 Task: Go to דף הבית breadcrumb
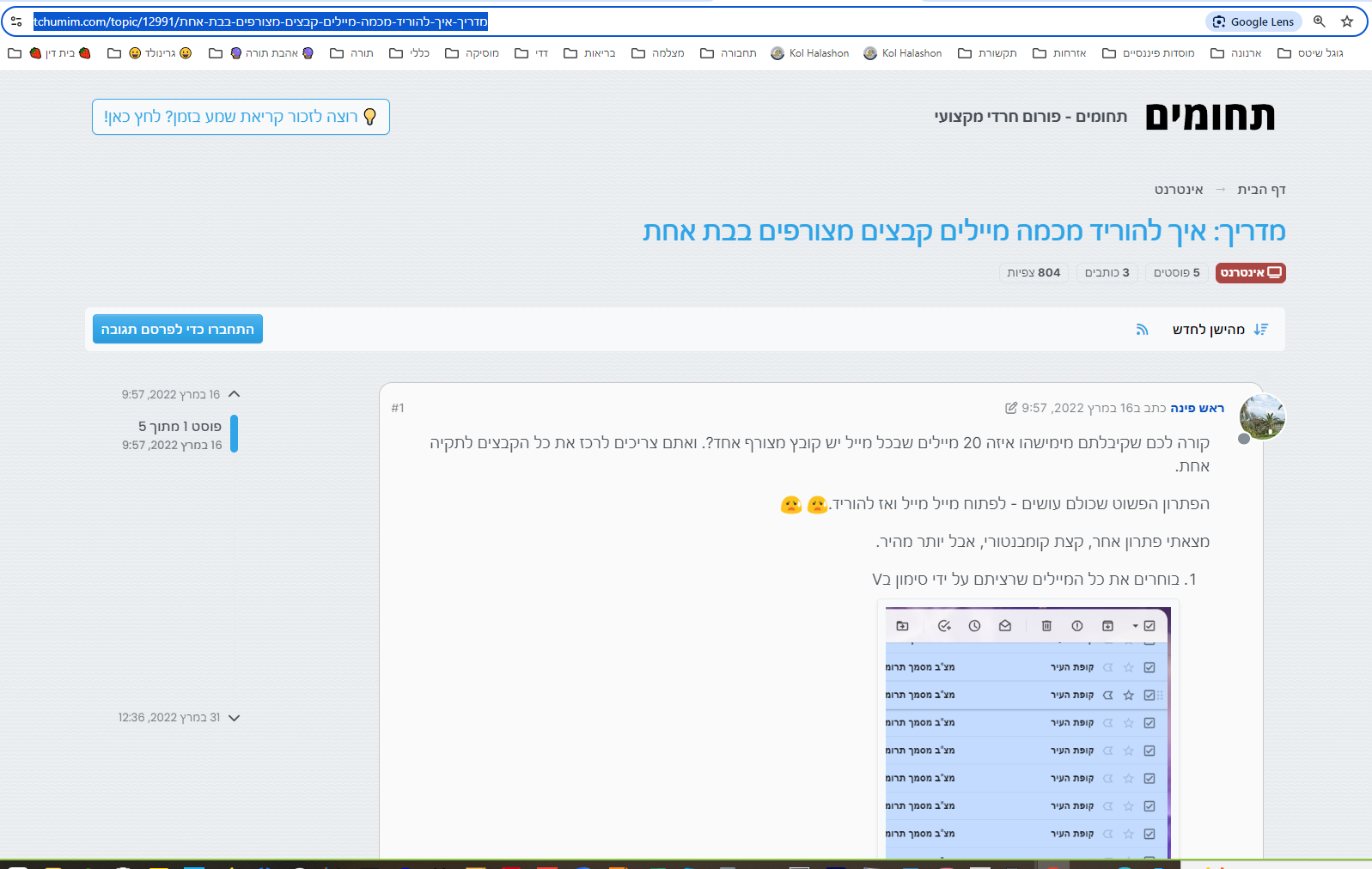(1261, 190)
